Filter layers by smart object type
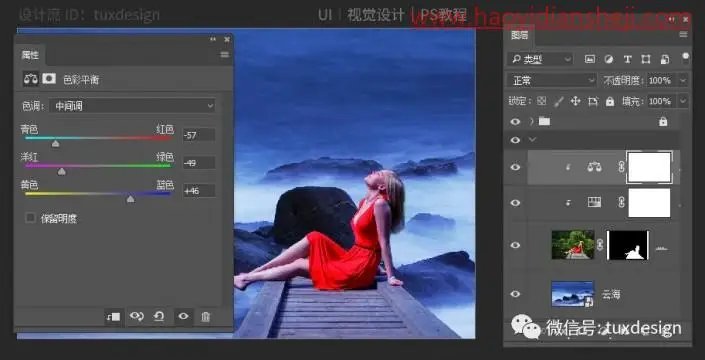705x360 pixels. [x=665, y=59]
